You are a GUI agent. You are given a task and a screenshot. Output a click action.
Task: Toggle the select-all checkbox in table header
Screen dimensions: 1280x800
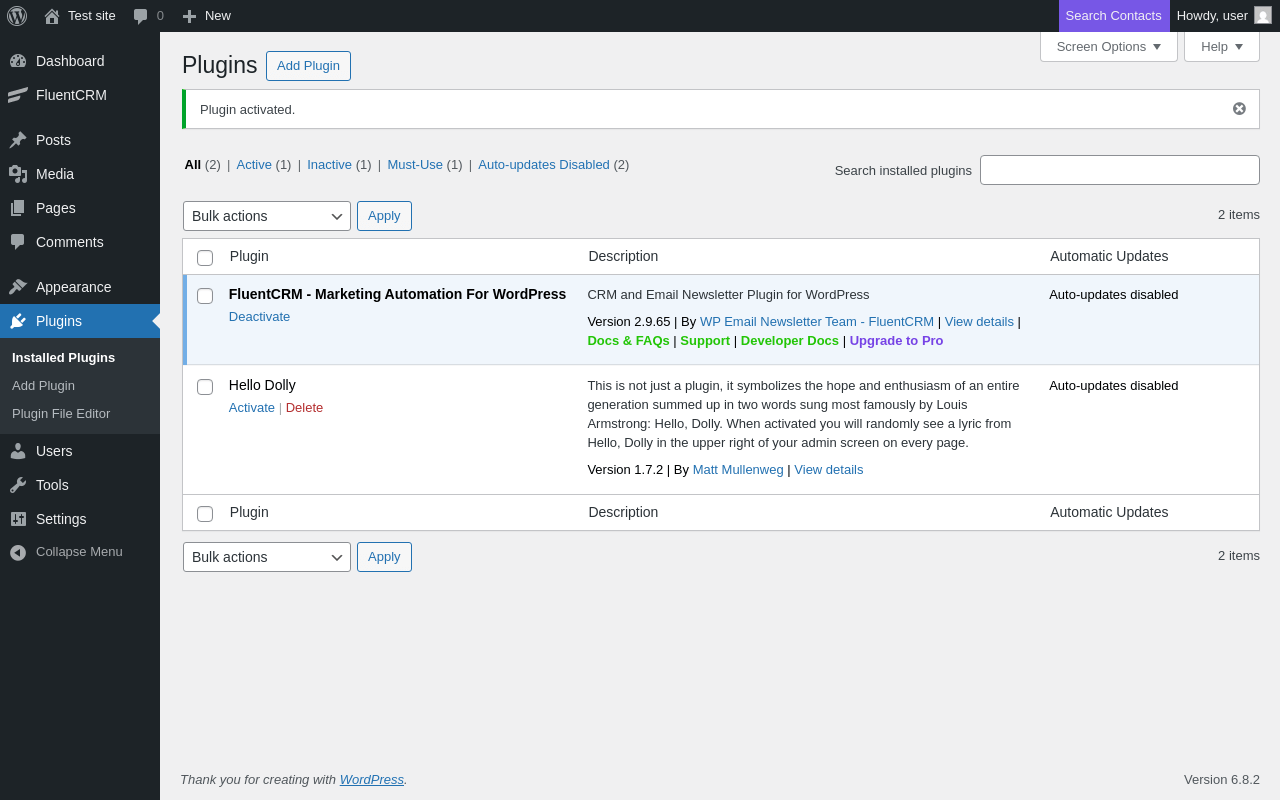[205, 258]
